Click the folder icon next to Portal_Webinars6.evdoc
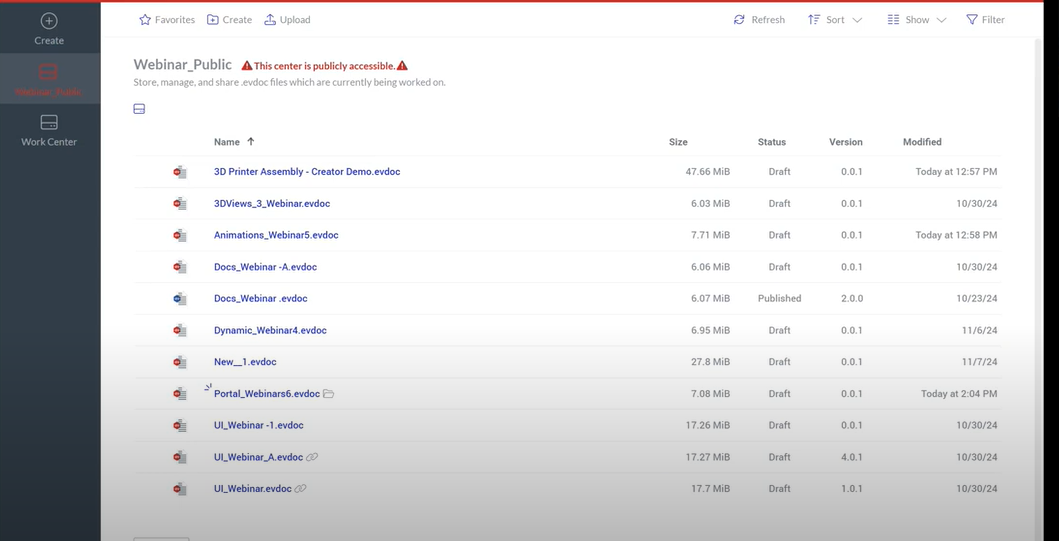Image resolution: width=1059 pixels, height=541 pixels. (x=328, y=394)
